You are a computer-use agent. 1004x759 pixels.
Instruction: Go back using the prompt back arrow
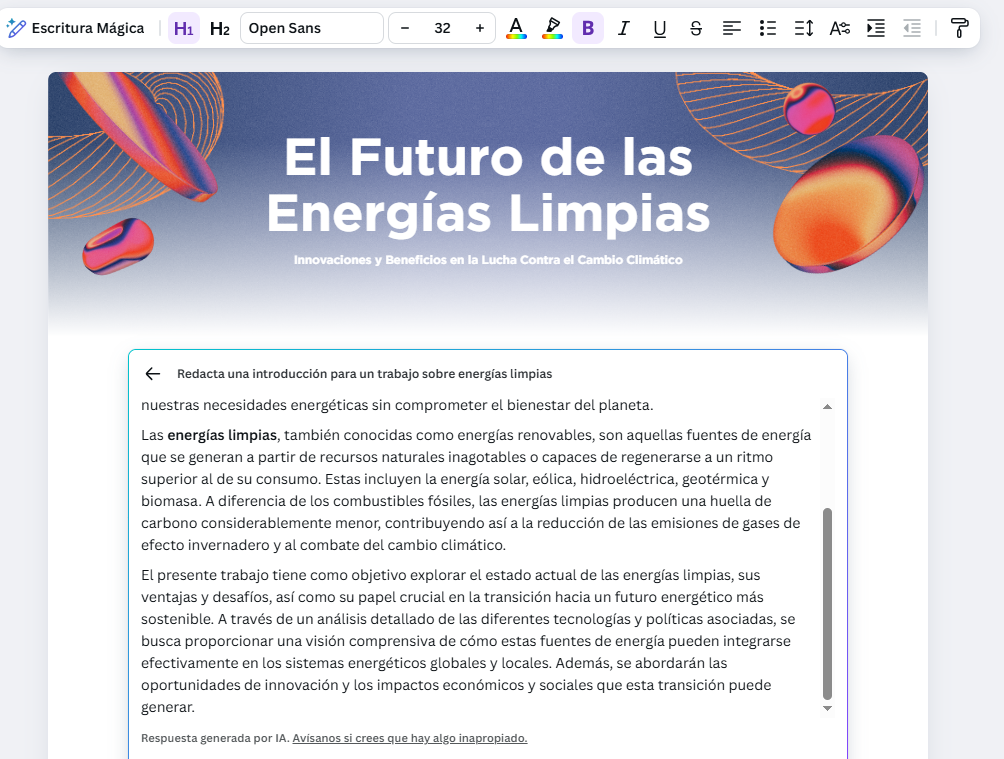click(x=152, y=374)
